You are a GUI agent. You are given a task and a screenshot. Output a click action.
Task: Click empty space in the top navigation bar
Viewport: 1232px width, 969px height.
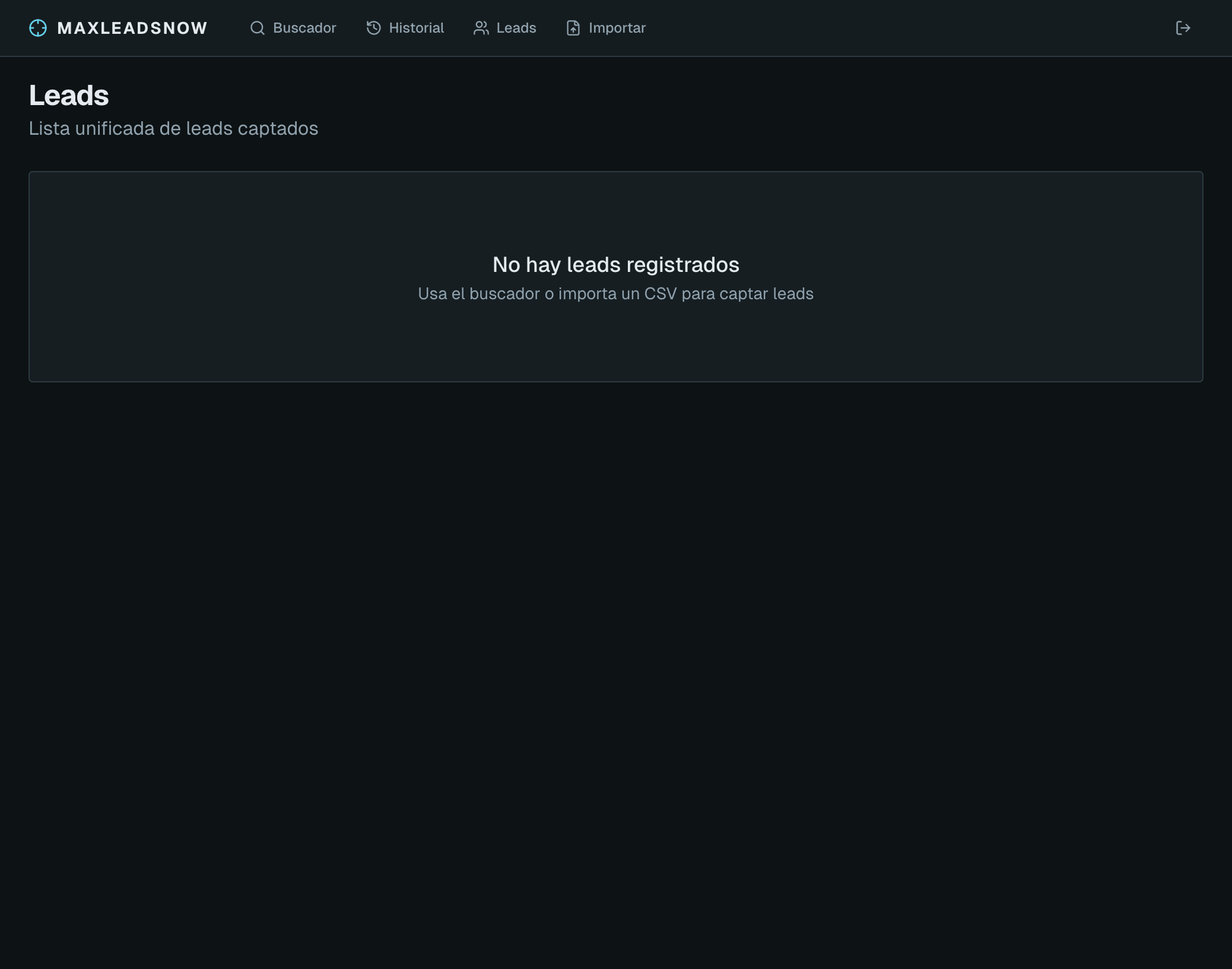click(890, 28)
